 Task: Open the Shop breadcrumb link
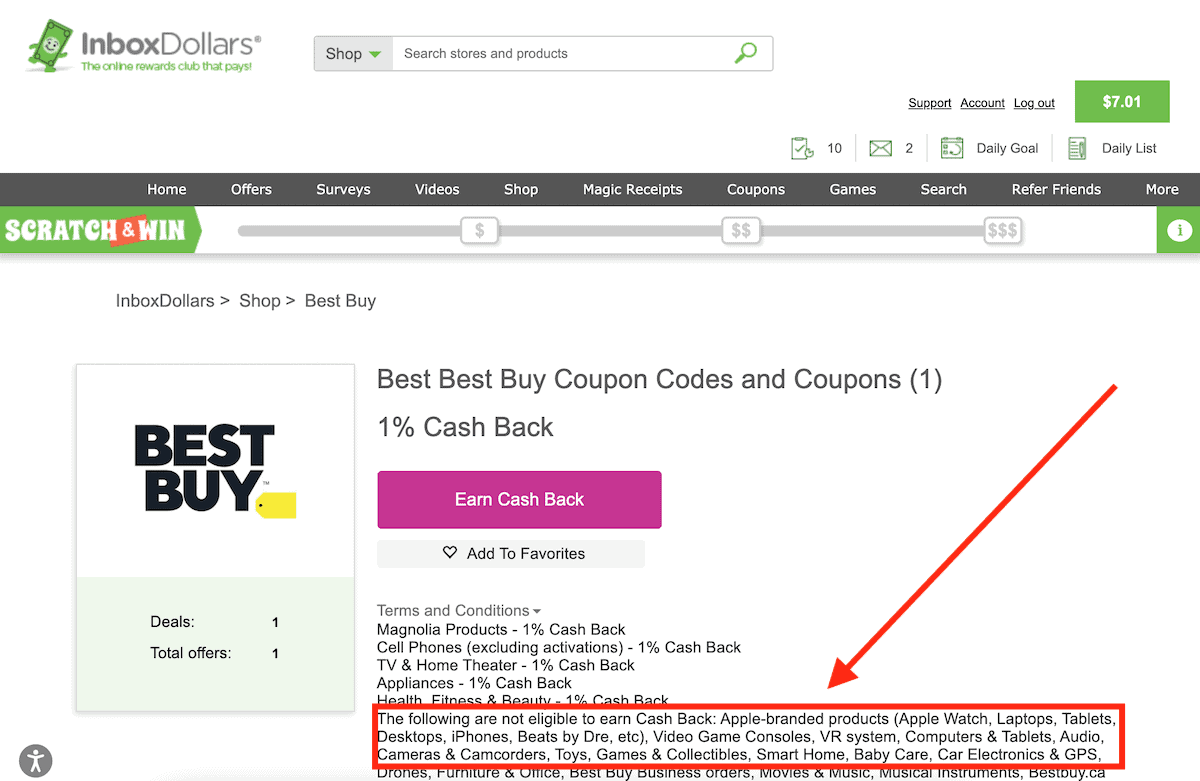(x=260, y=300)
